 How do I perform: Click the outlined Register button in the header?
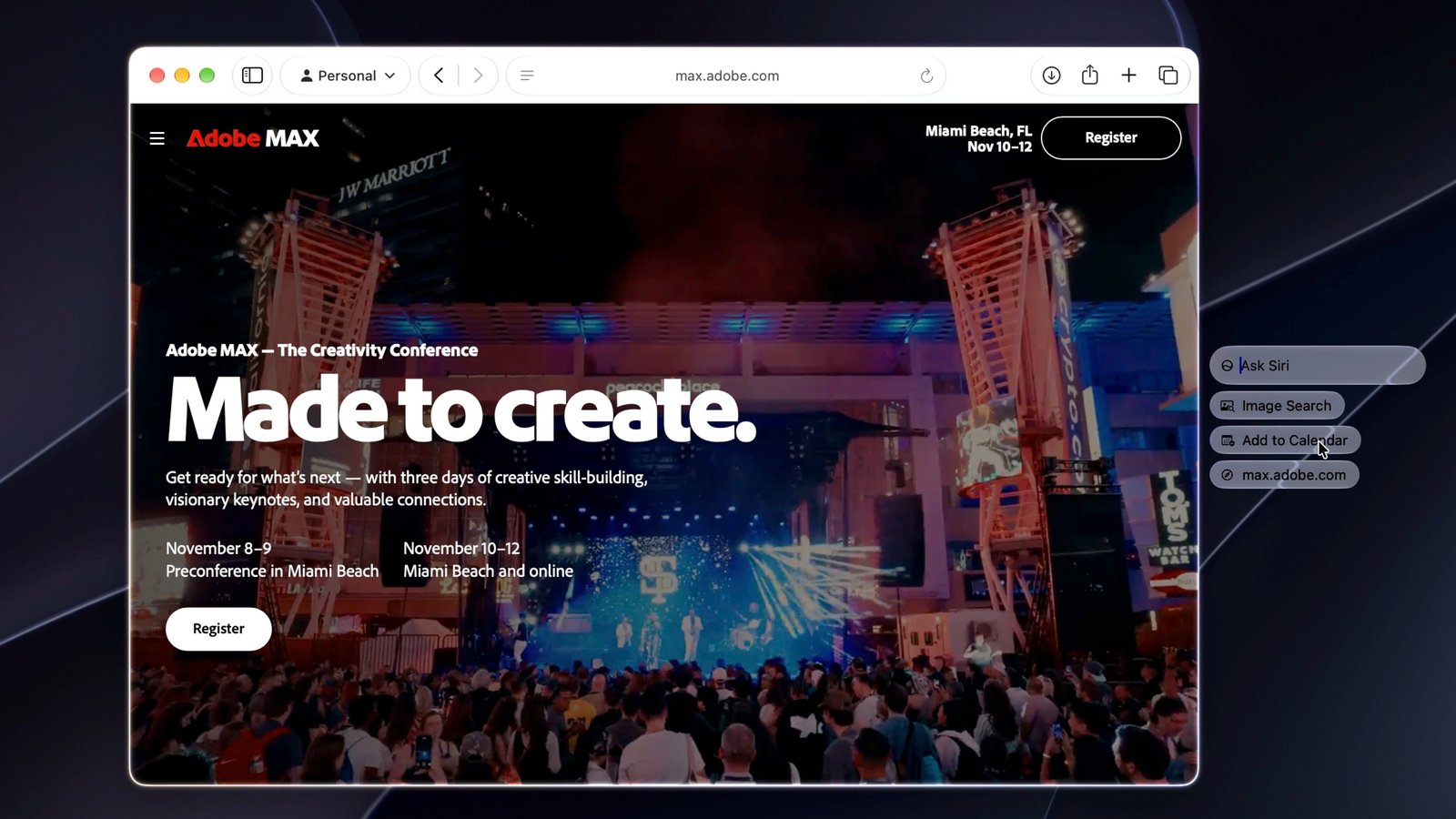1111,137
